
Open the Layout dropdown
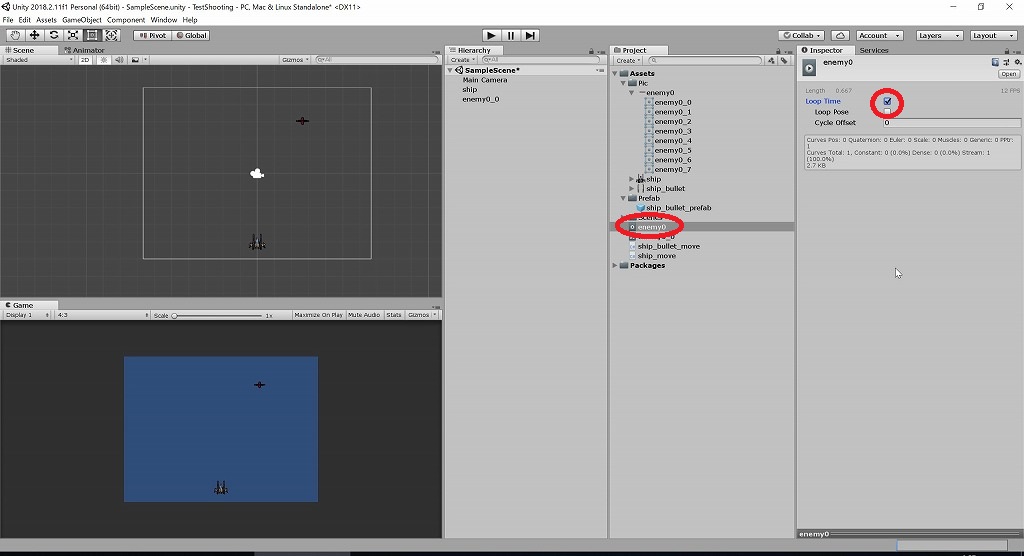click(x=993, y=35)
